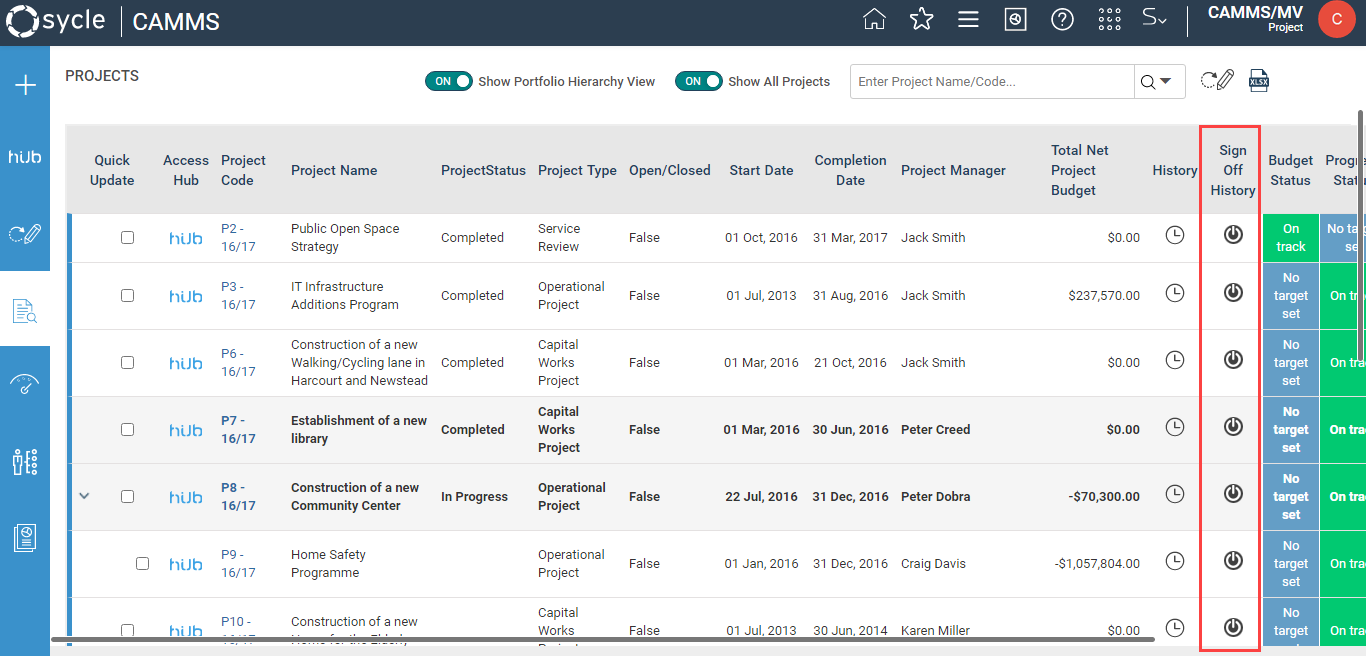
Task: Tick Quick Update checkbox for P6 - 16/17
Action: click(127, 362)
